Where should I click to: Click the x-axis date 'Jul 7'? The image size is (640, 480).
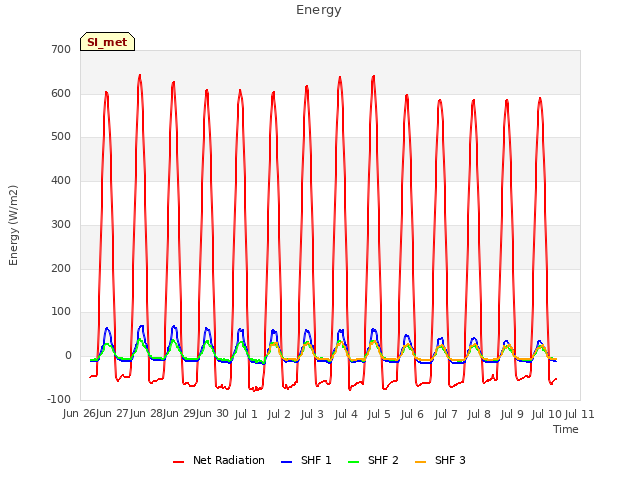point(446,414)
